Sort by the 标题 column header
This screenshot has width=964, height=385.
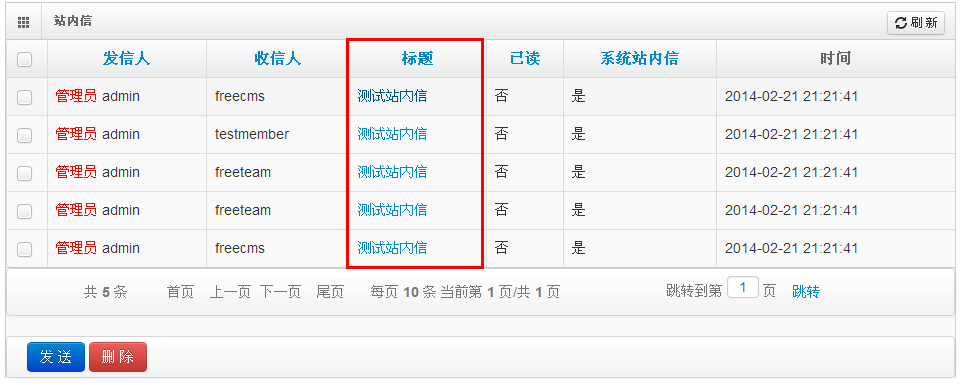coord(417,58)
